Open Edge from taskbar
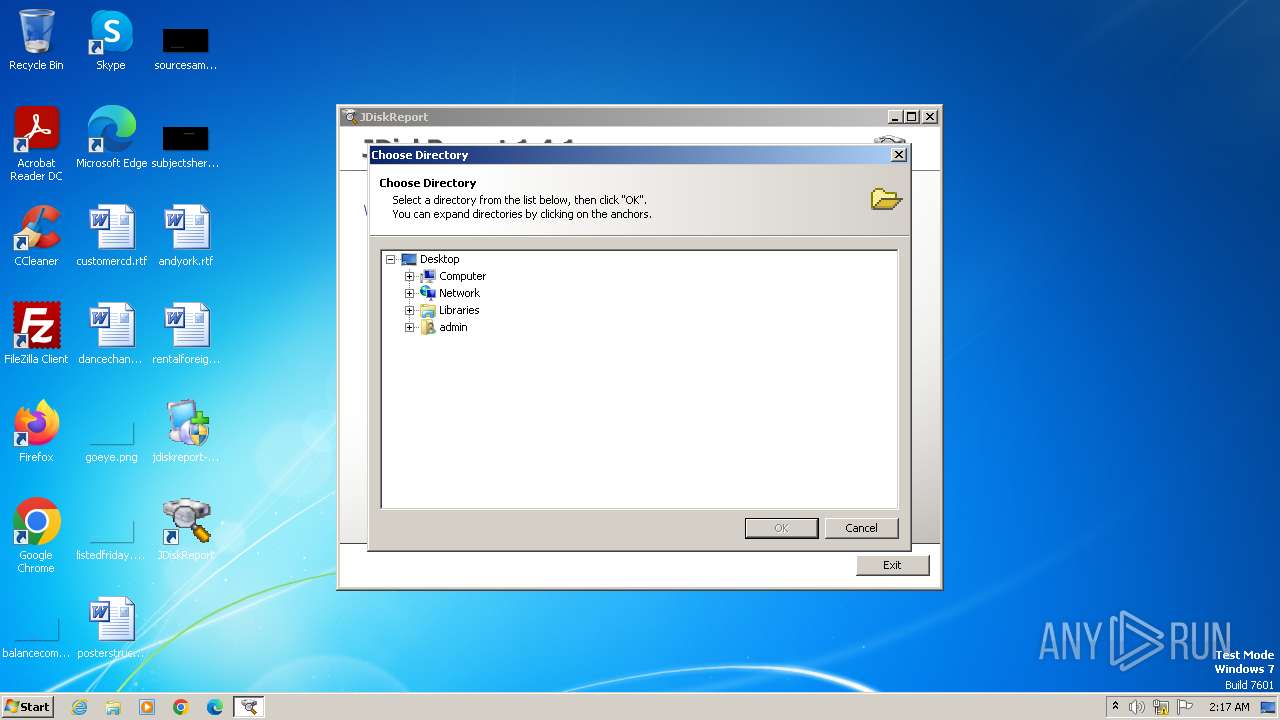The image size is (1280, 720). pyautogui.click(x=215, y=707)
